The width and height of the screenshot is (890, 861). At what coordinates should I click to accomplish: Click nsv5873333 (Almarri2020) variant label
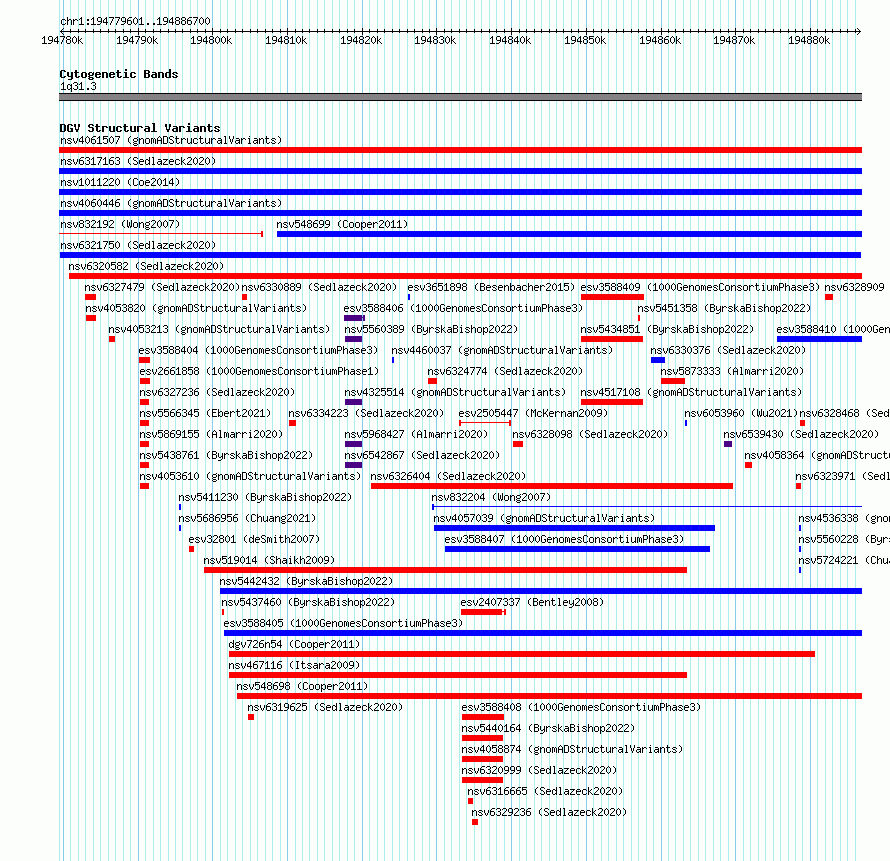[732, 371]
